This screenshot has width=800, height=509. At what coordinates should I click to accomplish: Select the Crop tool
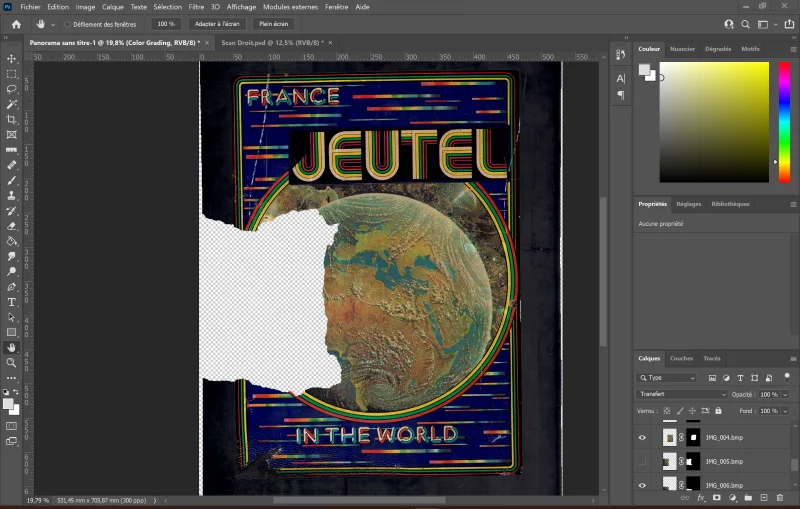pyautogui.click(x=12, y=119)
